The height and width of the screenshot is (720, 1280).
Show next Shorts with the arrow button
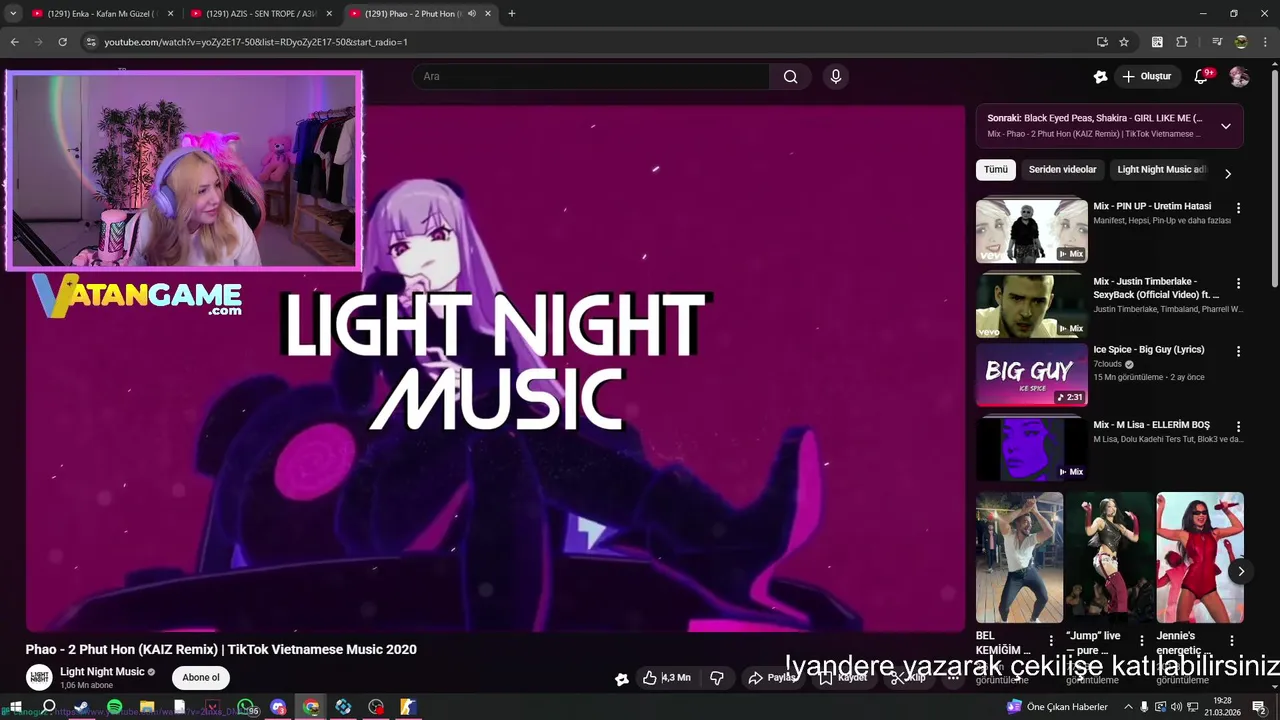tap(1240, 571)
